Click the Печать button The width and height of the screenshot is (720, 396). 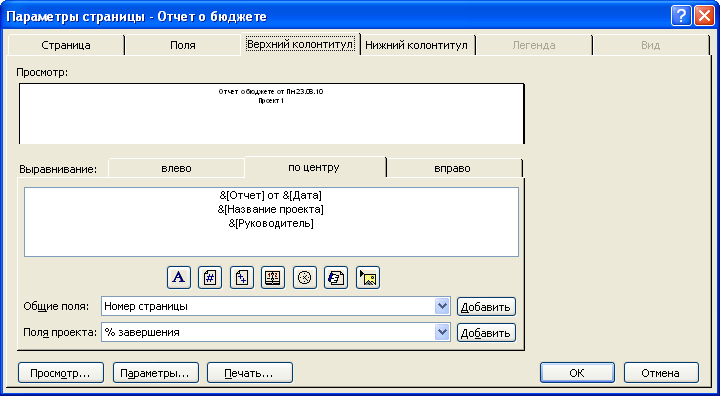tap(250, 373)
